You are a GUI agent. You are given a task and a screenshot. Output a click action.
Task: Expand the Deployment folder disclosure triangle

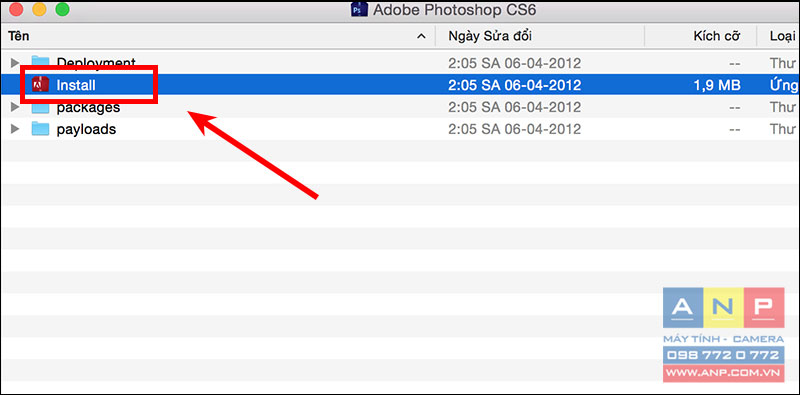coord(15,63)
